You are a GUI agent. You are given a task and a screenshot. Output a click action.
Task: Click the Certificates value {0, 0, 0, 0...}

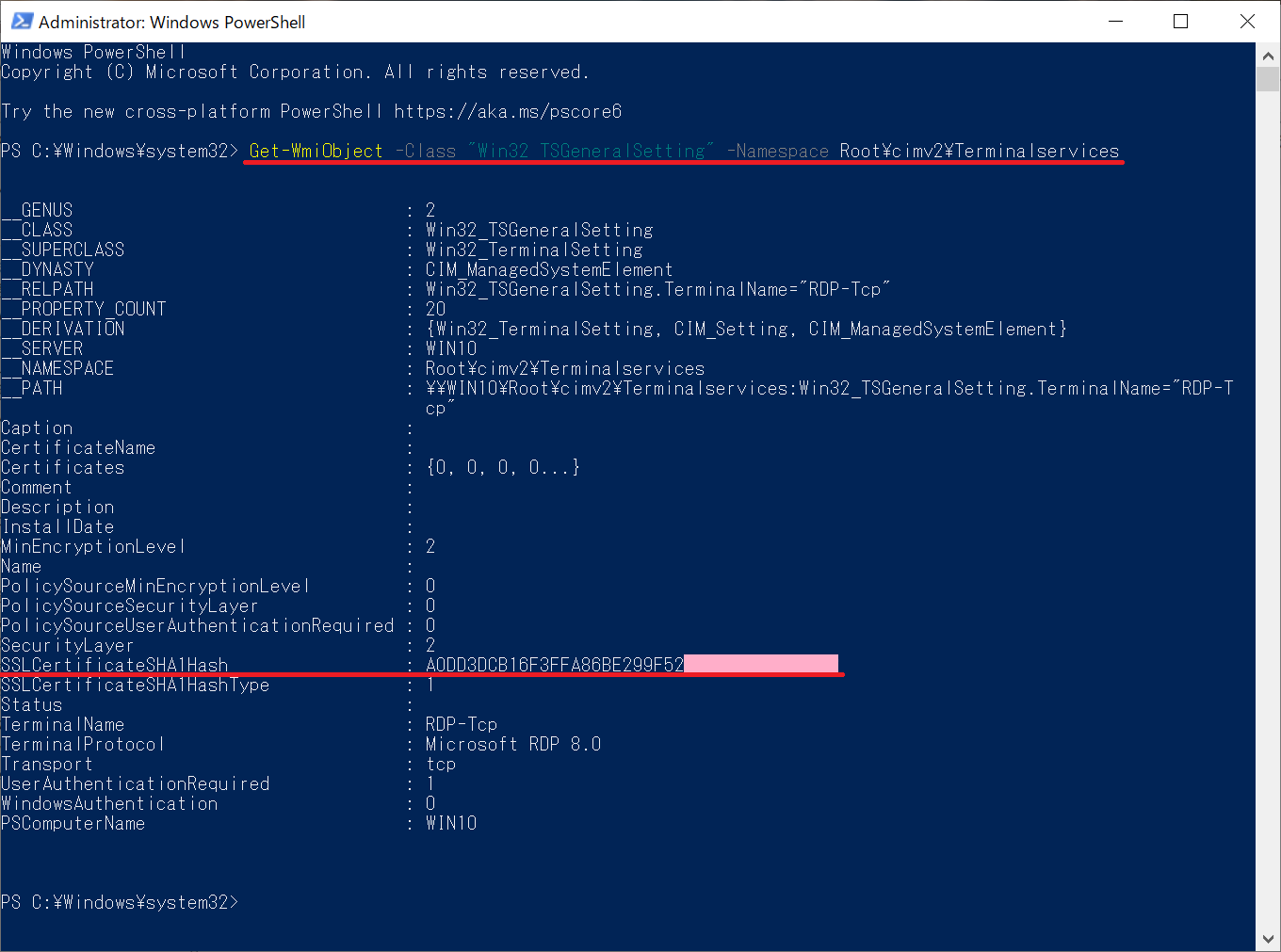coord(503,467)
